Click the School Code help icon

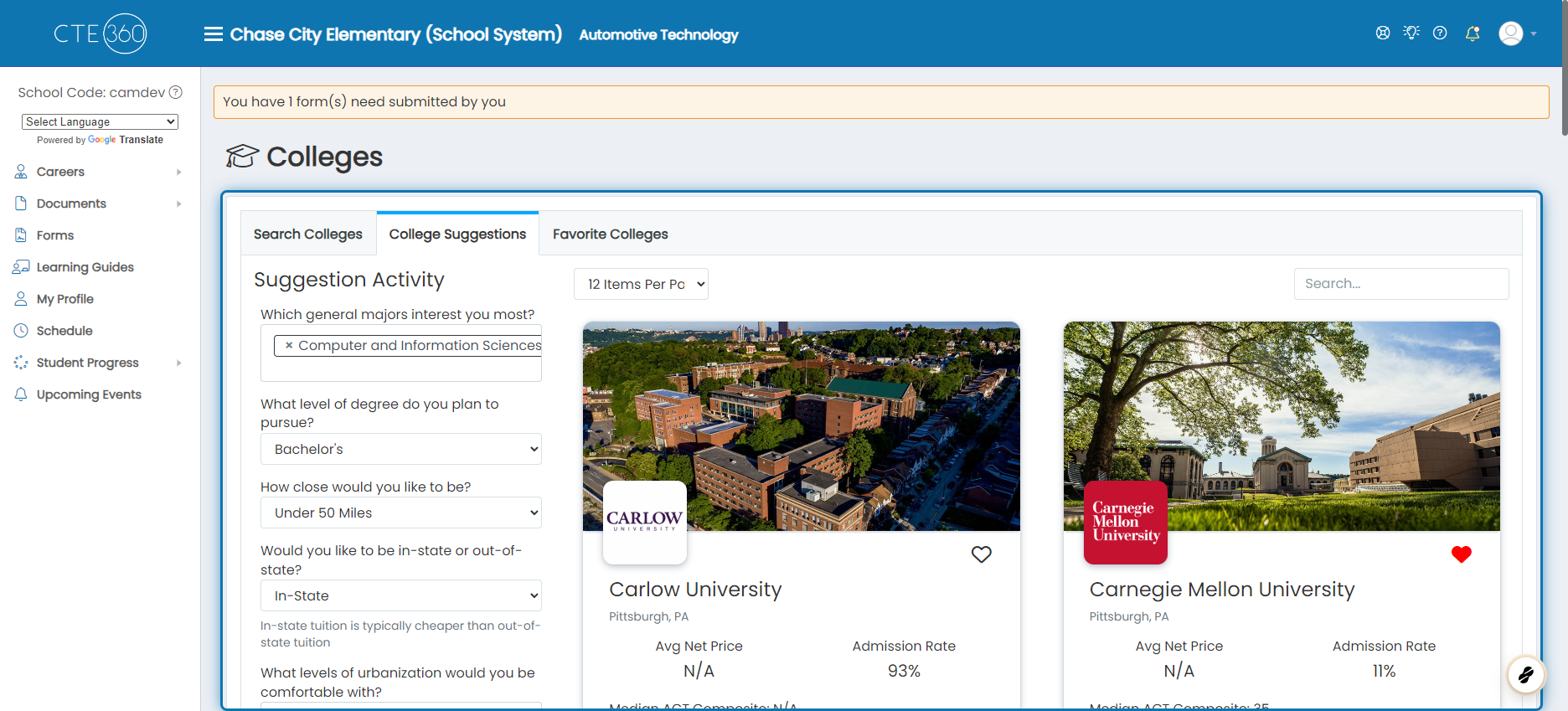pos(176,92)
